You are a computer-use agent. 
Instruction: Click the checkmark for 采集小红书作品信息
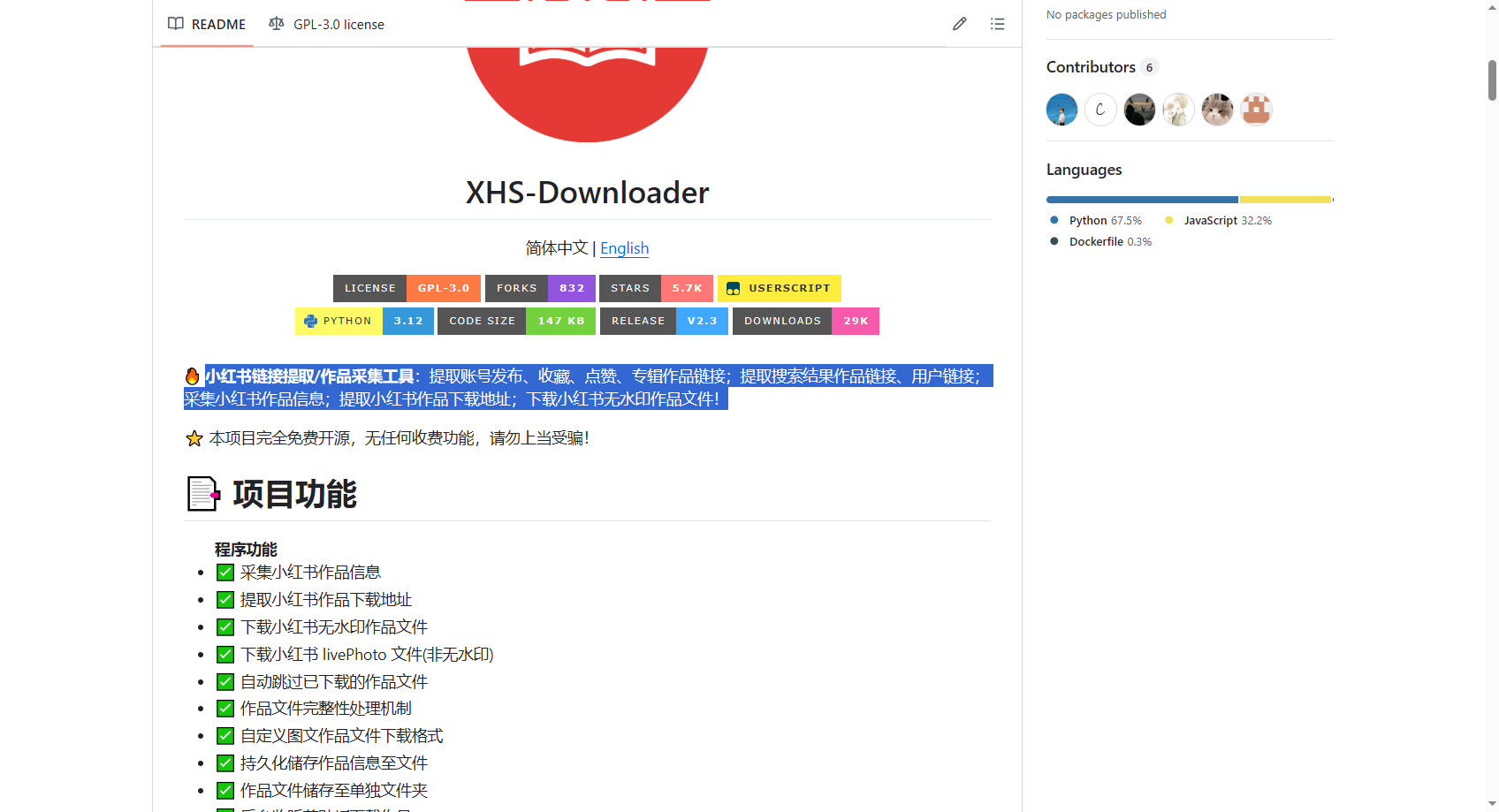click(225, 573)
